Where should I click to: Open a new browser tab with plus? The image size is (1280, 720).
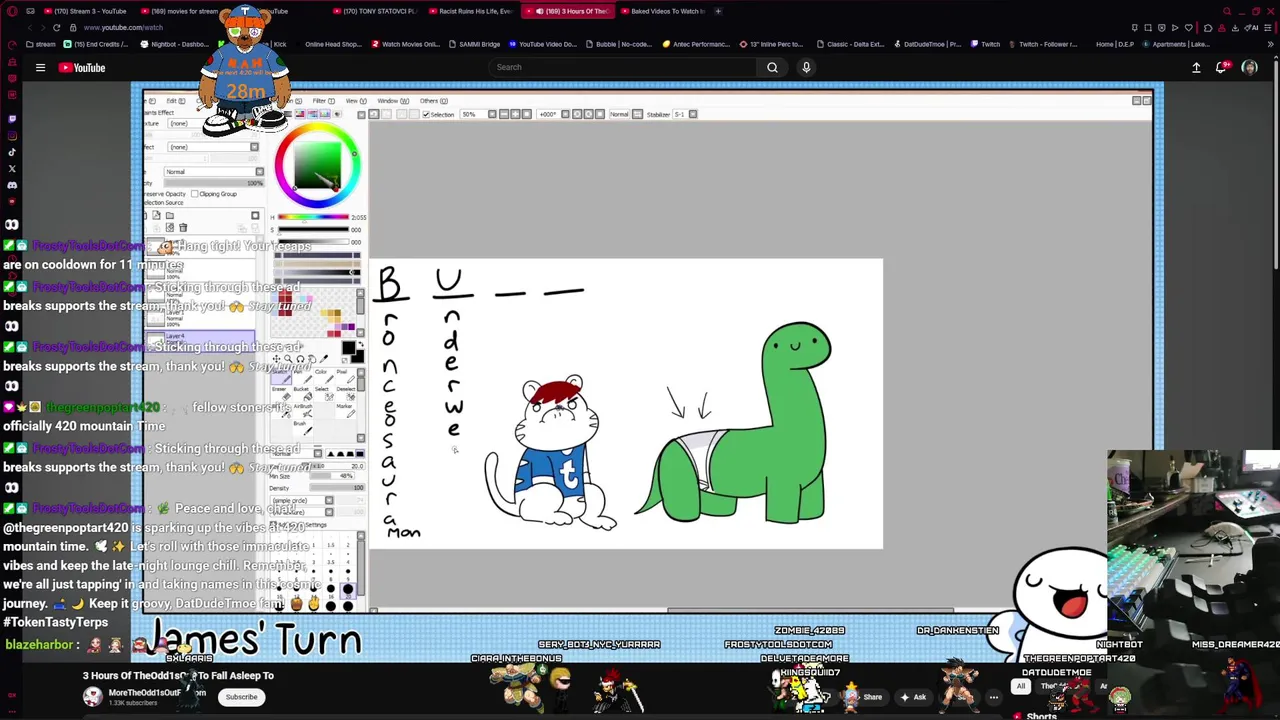click(x=718, y=11)
